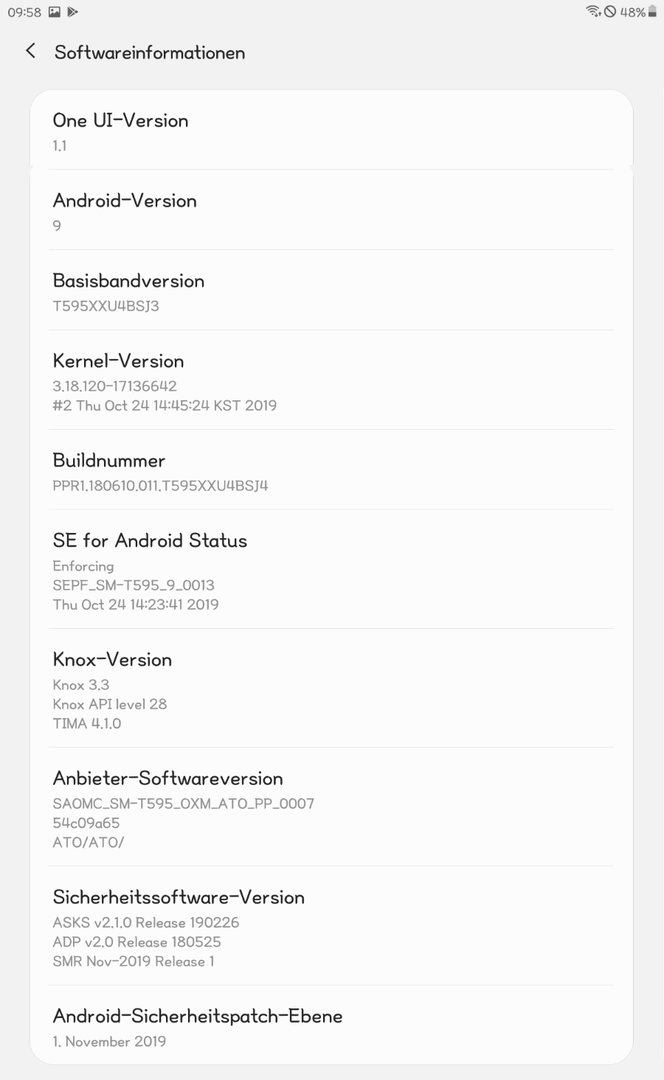Open Android-Sicherheitspatch-Ebene entry

331,1025
